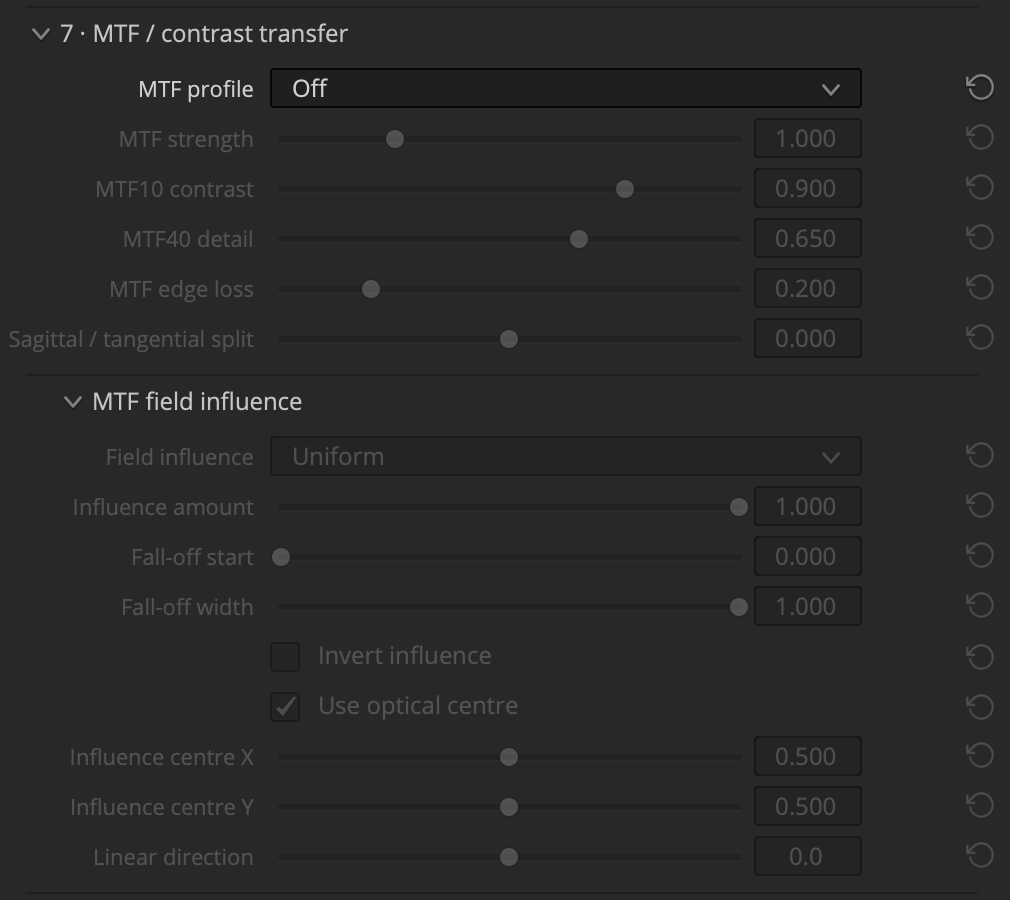Click the MTF strength value field

[808, 139]
